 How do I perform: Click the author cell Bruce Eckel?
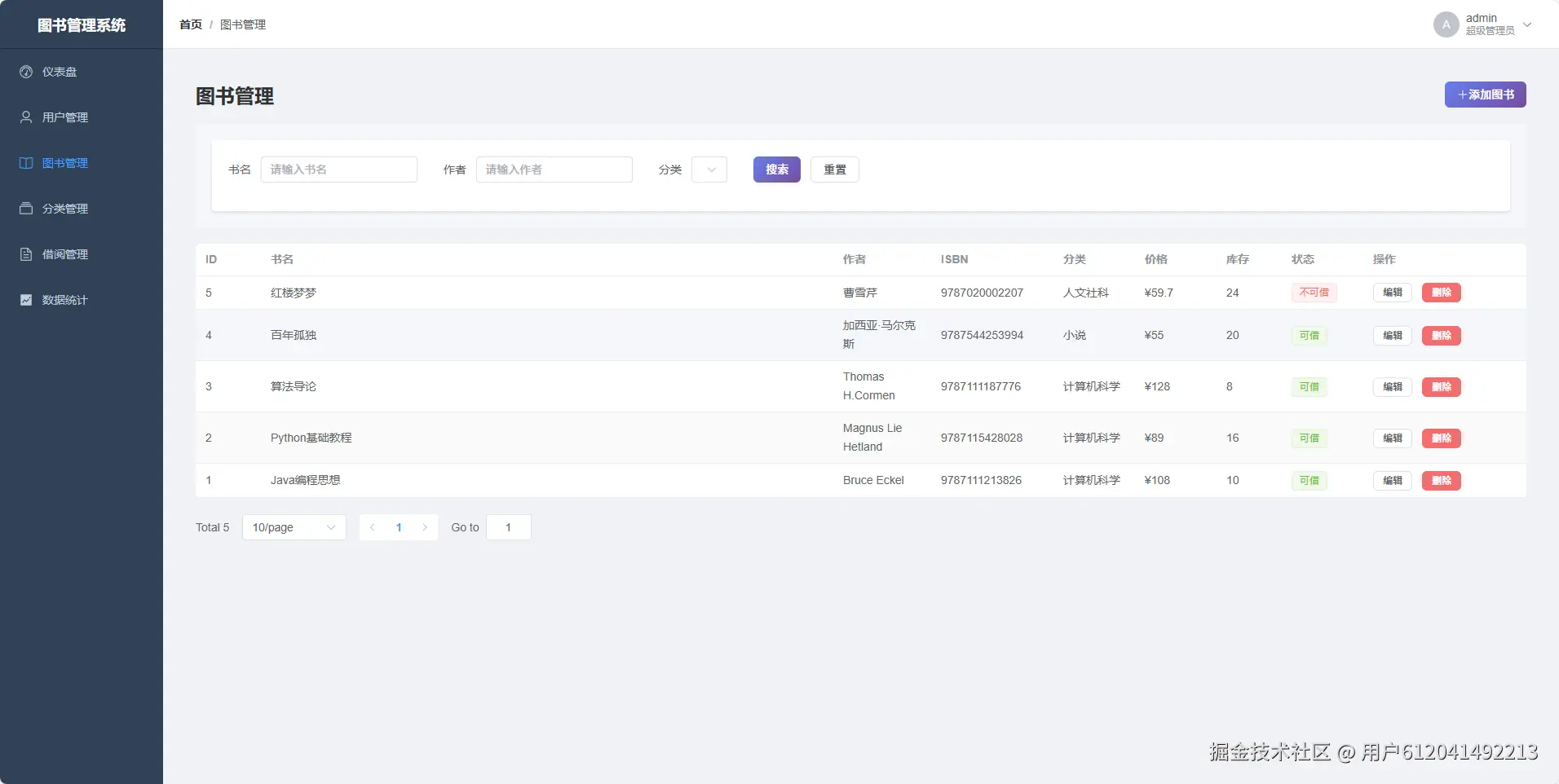[x=873, y=480]
